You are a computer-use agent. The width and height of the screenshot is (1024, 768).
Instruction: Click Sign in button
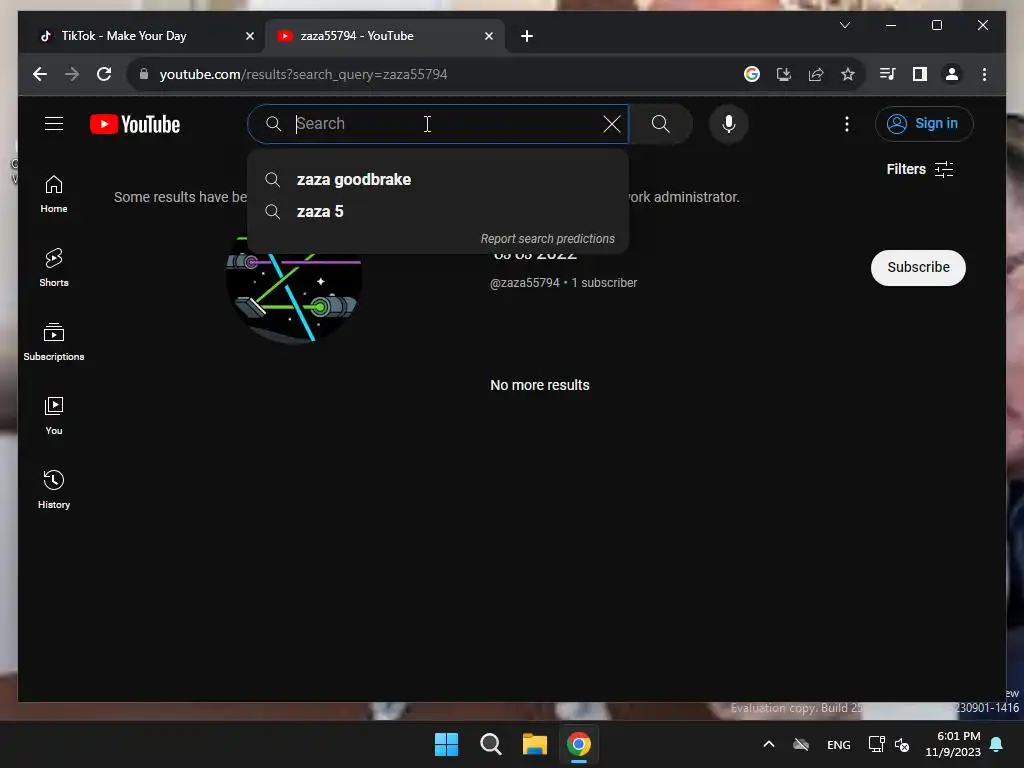[x=924, y=124]
